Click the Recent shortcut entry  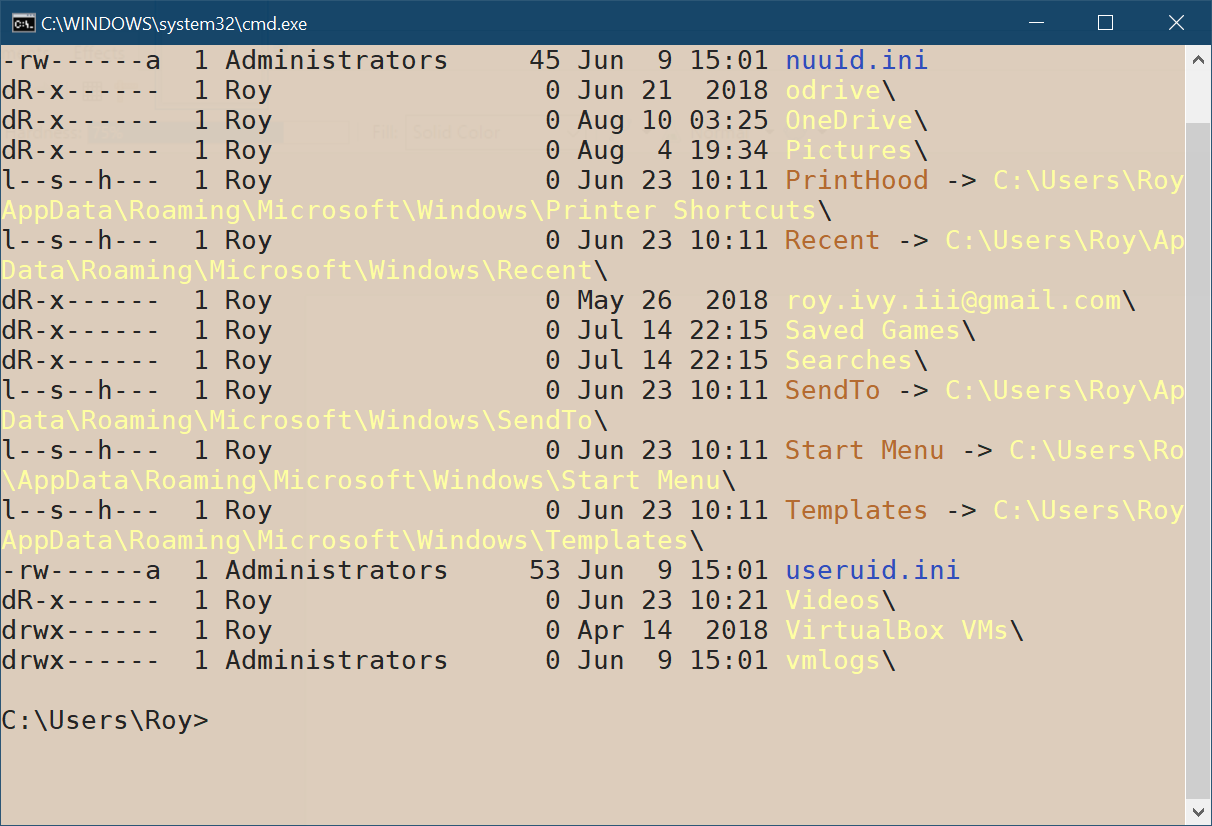tap(831, 240)
